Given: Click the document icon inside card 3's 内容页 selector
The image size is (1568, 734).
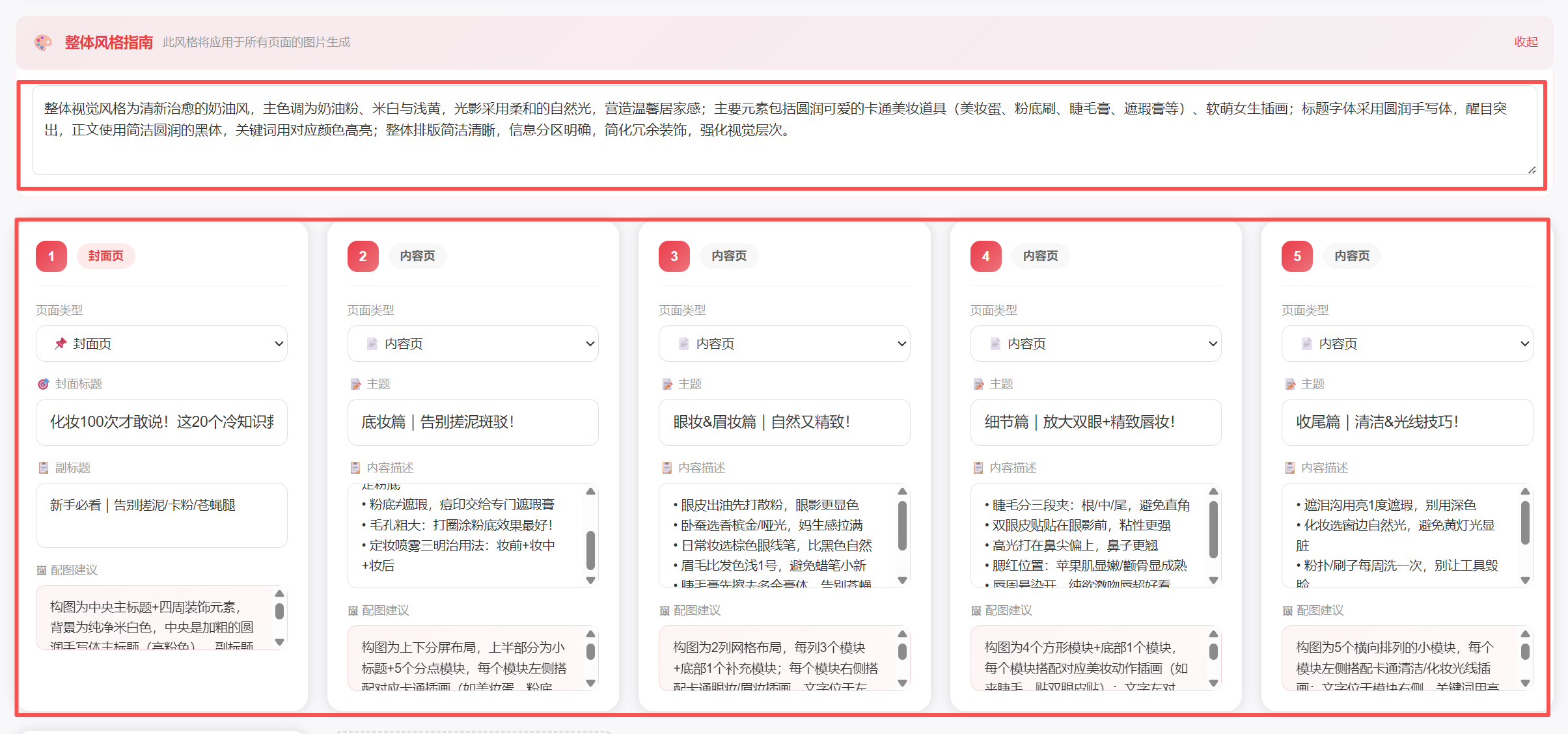Looking at the screenshot, I should pos(683,343).
